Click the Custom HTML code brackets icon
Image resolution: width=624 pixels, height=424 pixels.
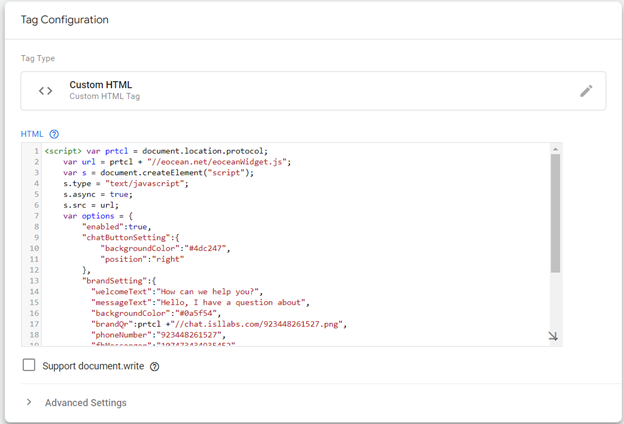45,91
